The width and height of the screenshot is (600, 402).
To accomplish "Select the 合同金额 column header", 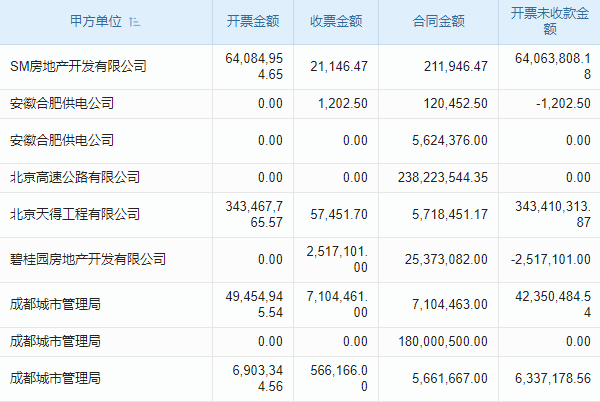I will click(x=438, y=21).
